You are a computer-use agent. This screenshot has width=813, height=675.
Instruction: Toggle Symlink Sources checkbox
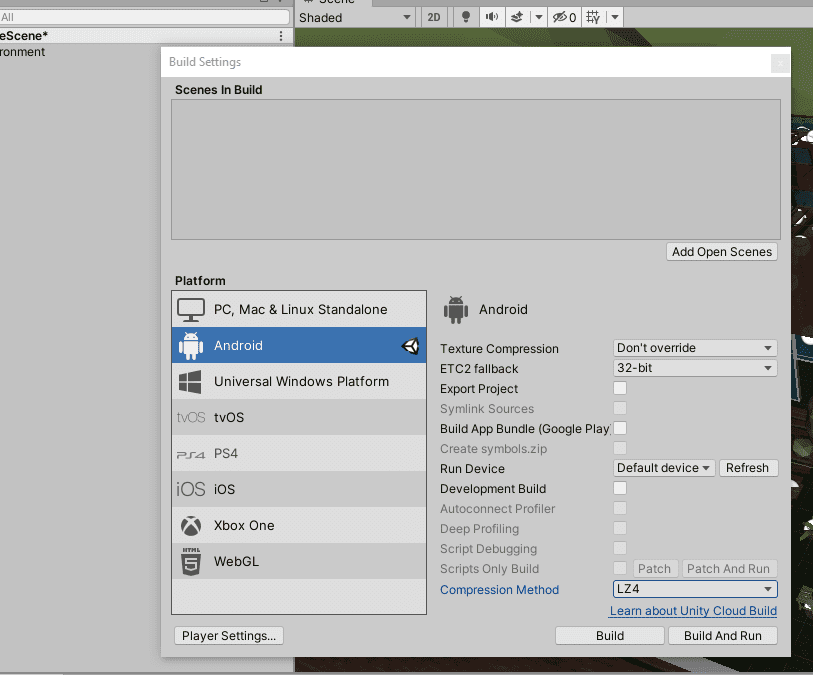(x=620, y=408)
